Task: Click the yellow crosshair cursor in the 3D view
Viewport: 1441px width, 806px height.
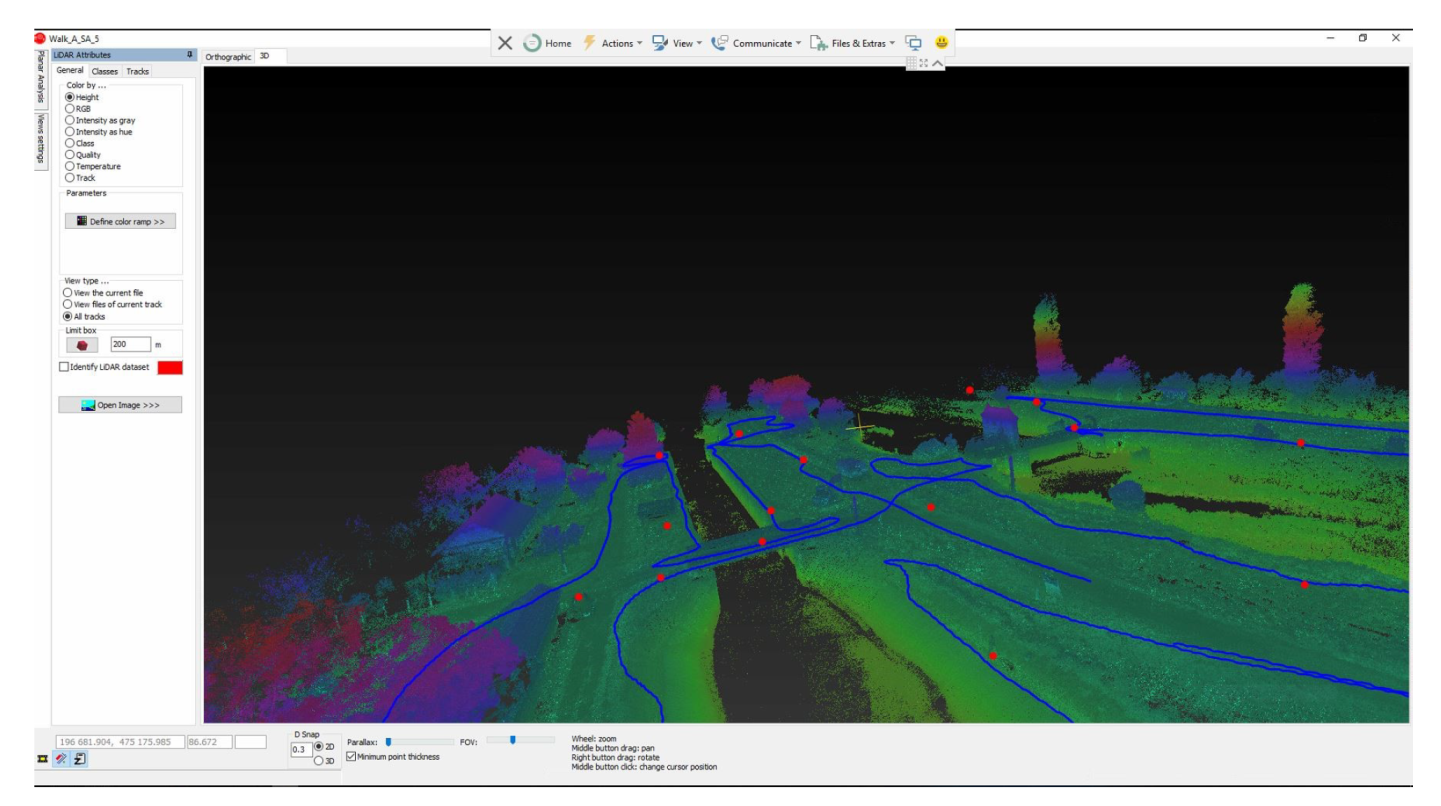Action: pos(860,427)
